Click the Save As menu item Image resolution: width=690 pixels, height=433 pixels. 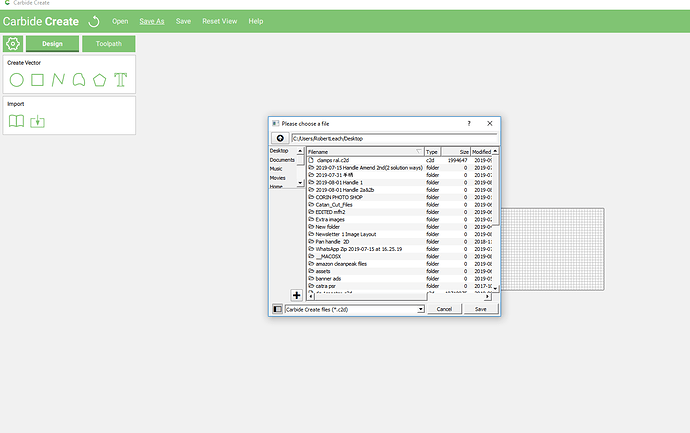tap(152, 21)
